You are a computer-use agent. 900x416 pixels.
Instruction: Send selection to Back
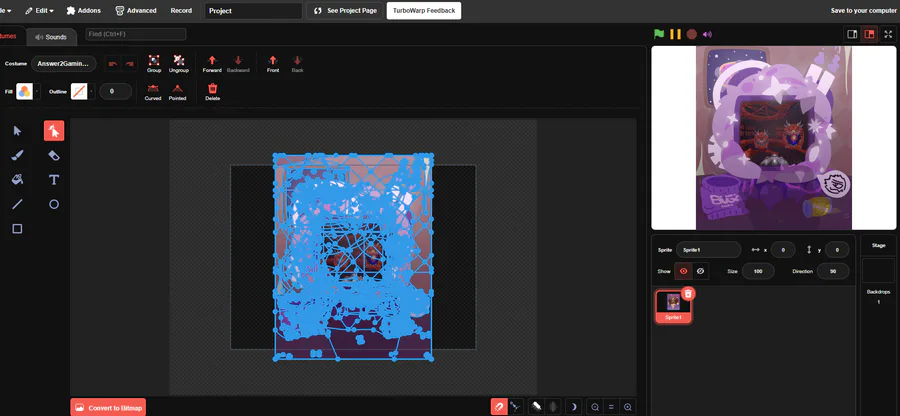pyautogui.click(x=297, y=63)
